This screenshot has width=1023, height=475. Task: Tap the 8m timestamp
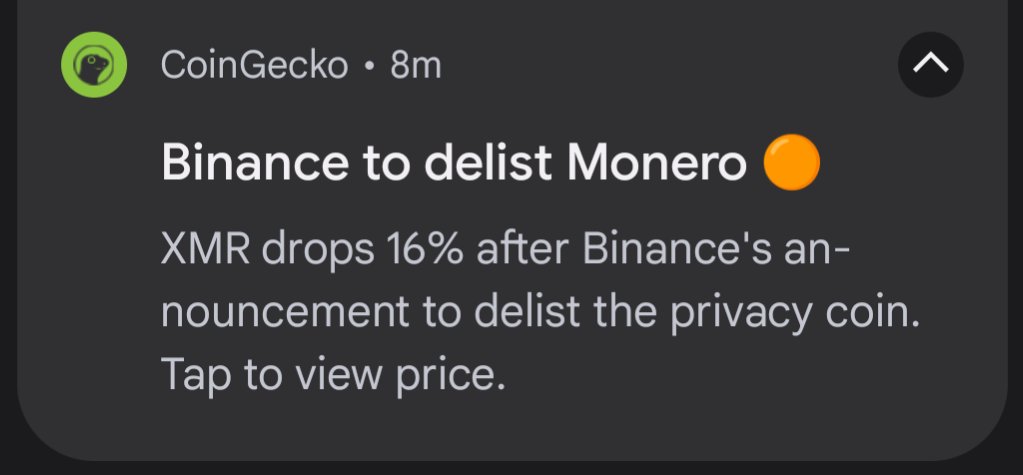(415, 66)
